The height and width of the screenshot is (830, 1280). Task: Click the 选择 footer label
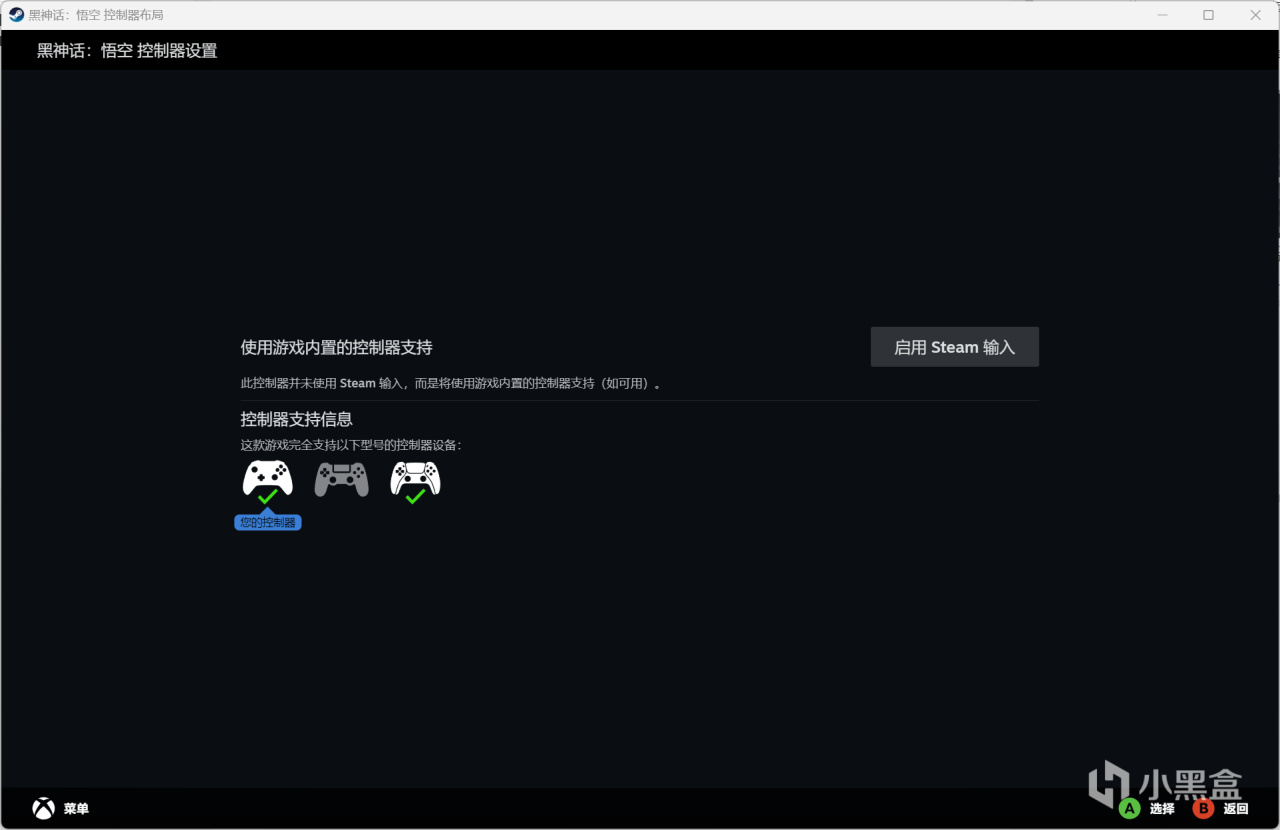[x=1162, y=808]
